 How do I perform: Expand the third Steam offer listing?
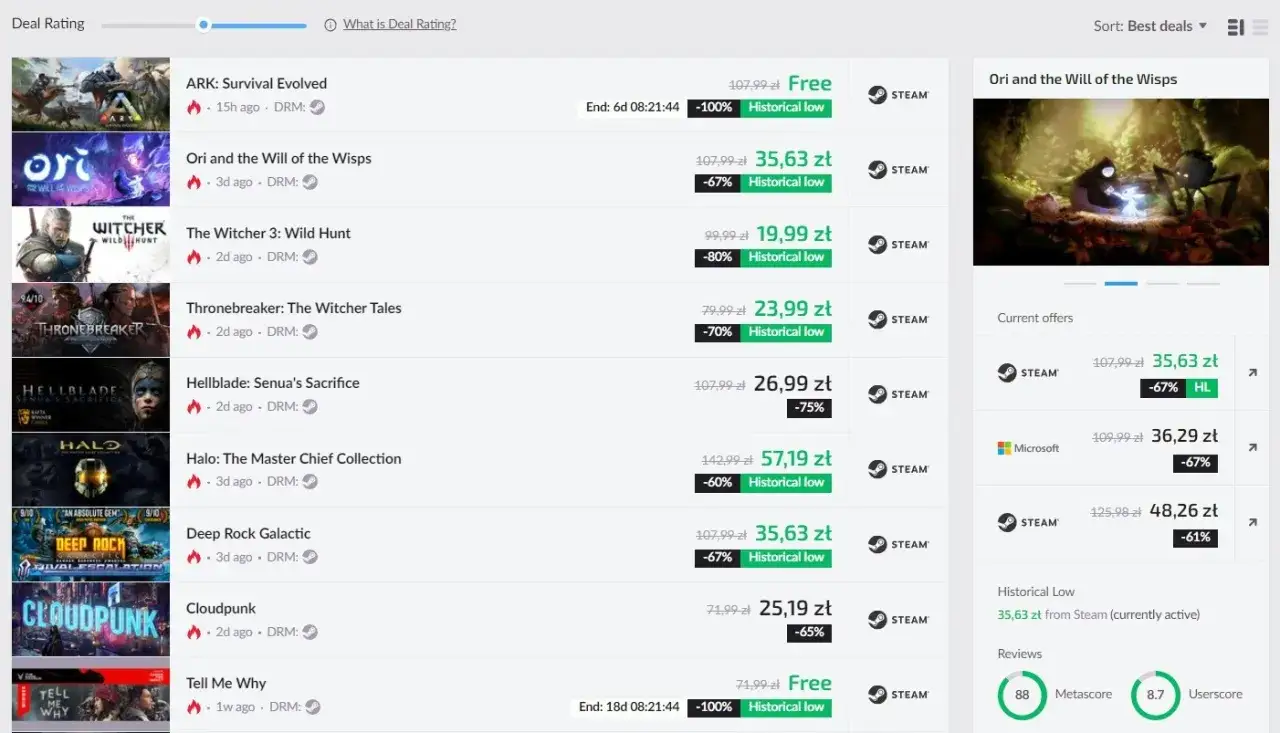click(x=1252, y=521)
